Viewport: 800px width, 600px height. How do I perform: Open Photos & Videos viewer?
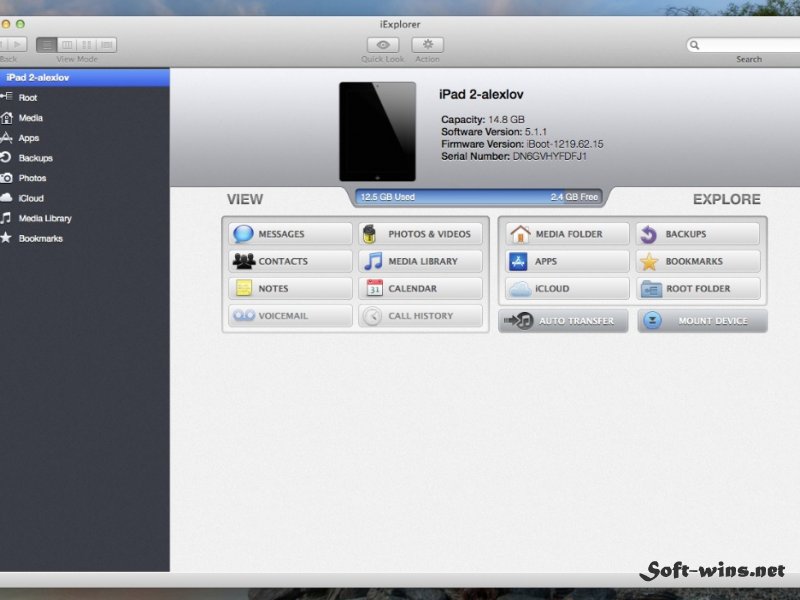(x=420, y=234)
